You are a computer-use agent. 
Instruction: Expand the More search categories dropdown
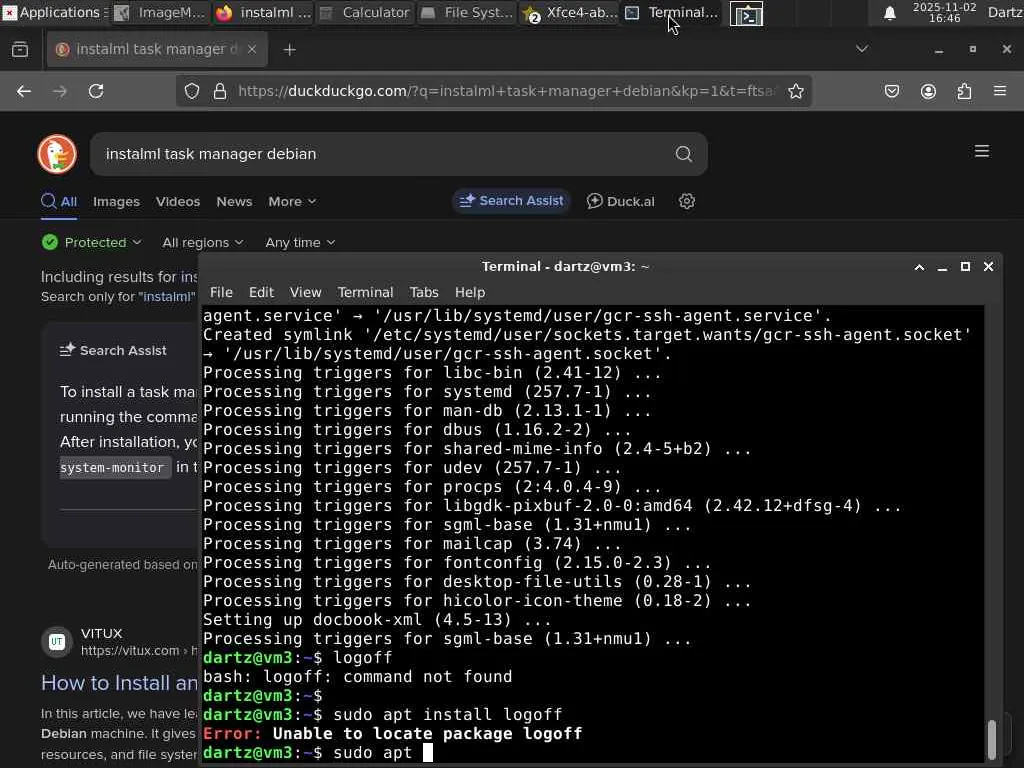tap(292, 202)
